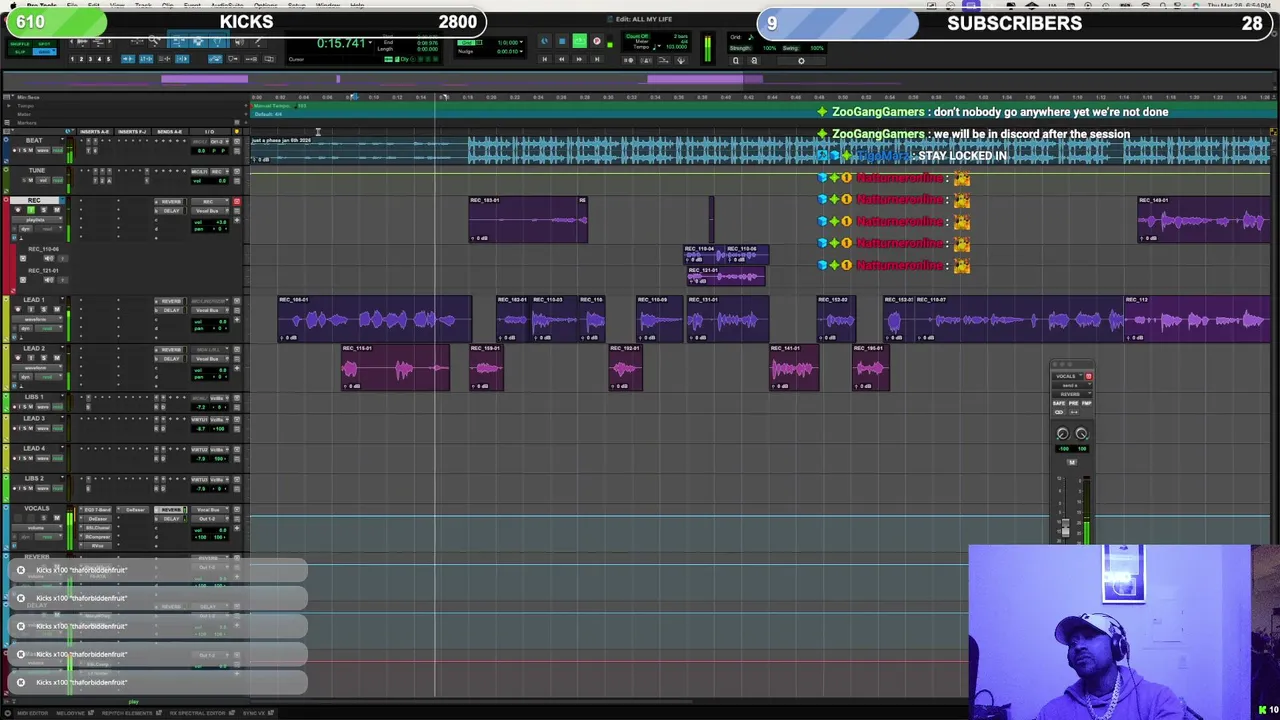The width and height of the screenshot is (1280, 720).
Task: Open LEAD 1 read automation mode selector
Action: [x=49, y=328]
